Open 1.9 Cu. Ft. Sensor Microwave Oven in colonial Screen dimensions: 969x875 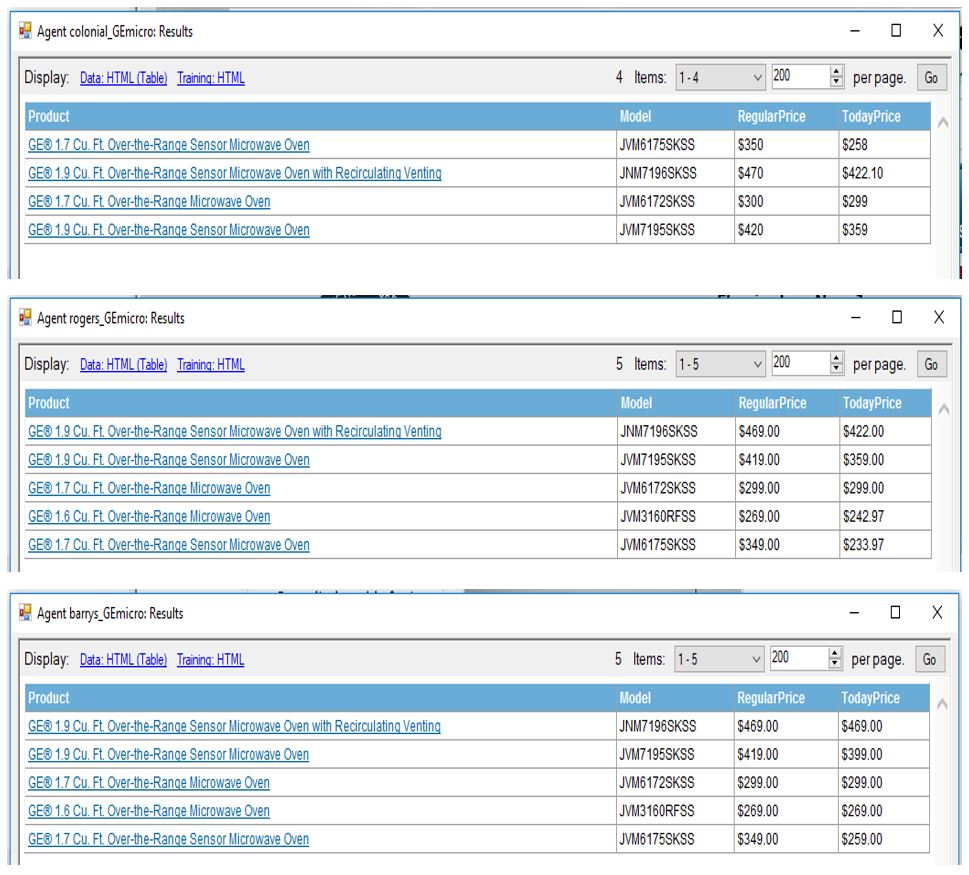tap(169, 230)
